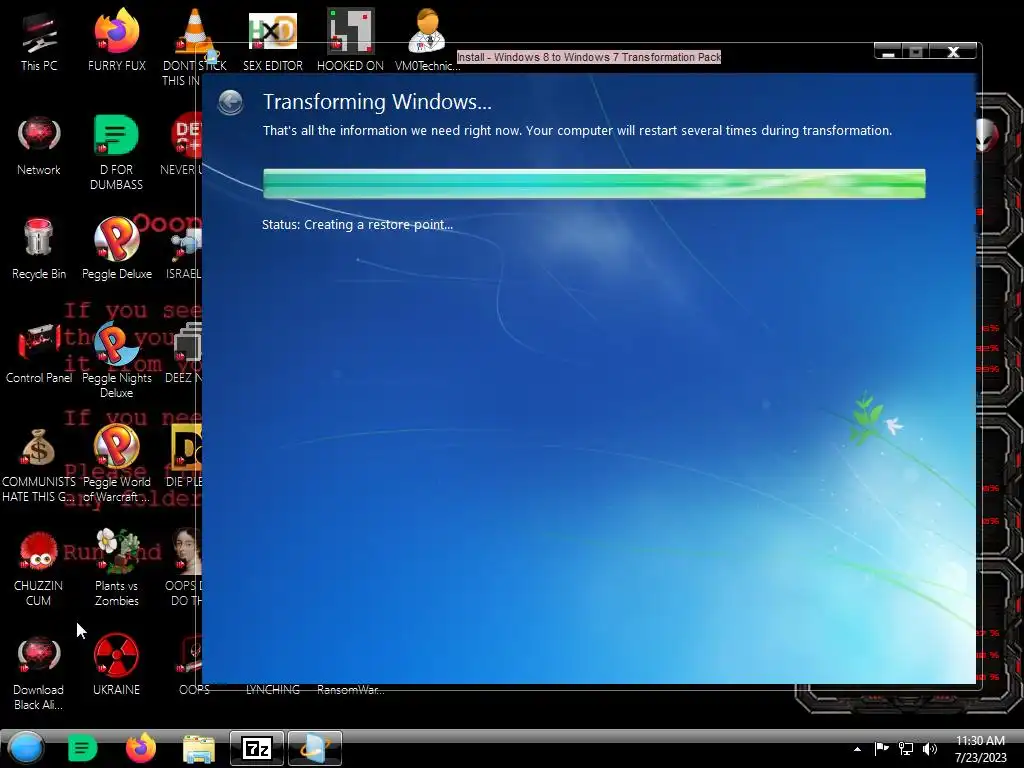
Task: Open the NEVER red desktop icon
Action: [x=182, y=146]
